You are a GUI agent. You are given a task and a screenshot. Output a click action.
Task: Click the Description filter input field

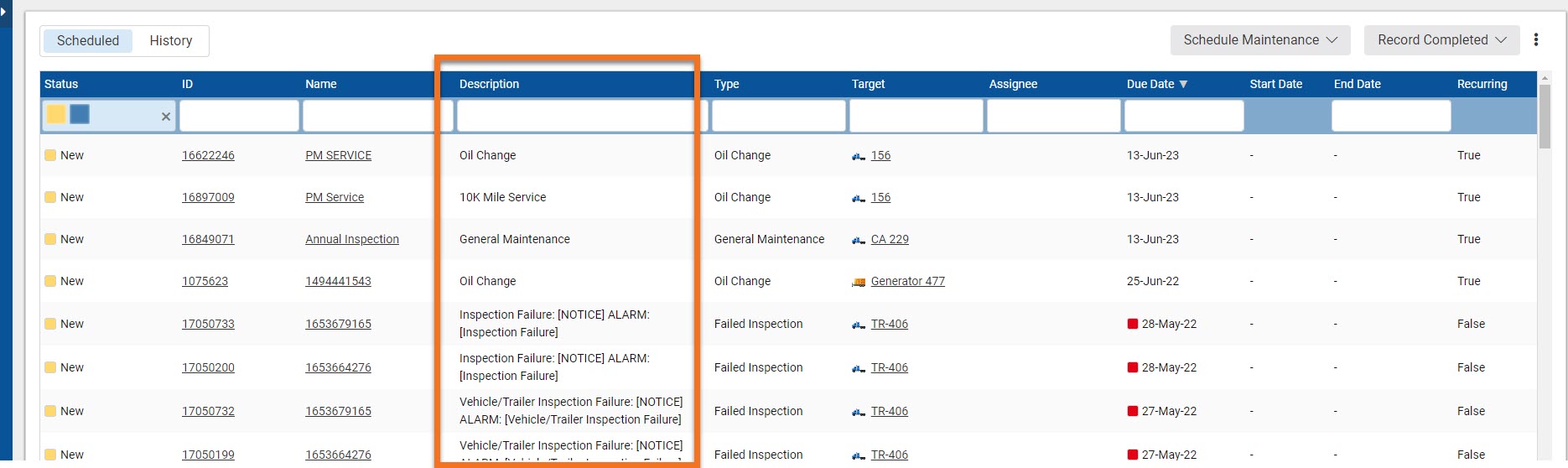pyautogui.click(x=575, y=116)
